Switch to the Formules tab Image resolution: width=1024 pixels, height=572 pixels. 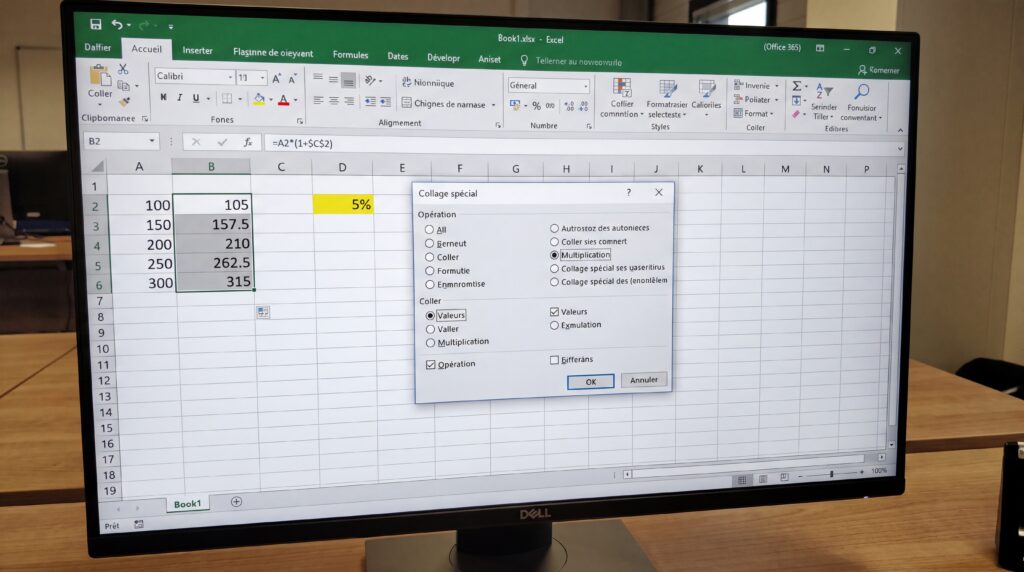pos(350,55)
